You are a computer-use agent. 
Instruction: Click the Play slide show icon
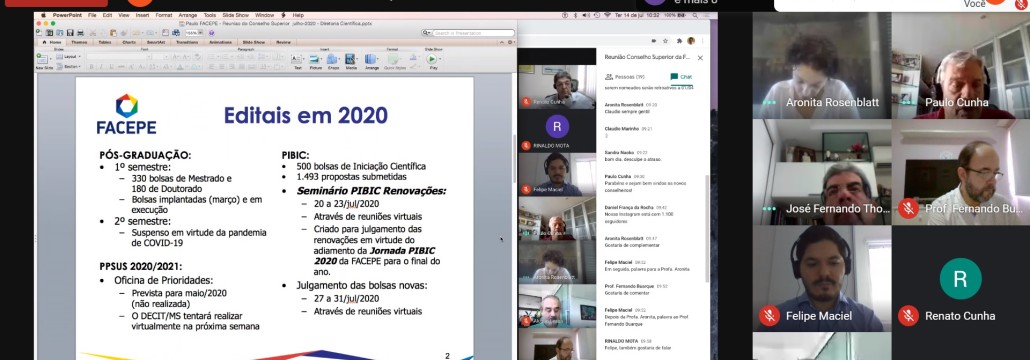click(x=432, y=59)
